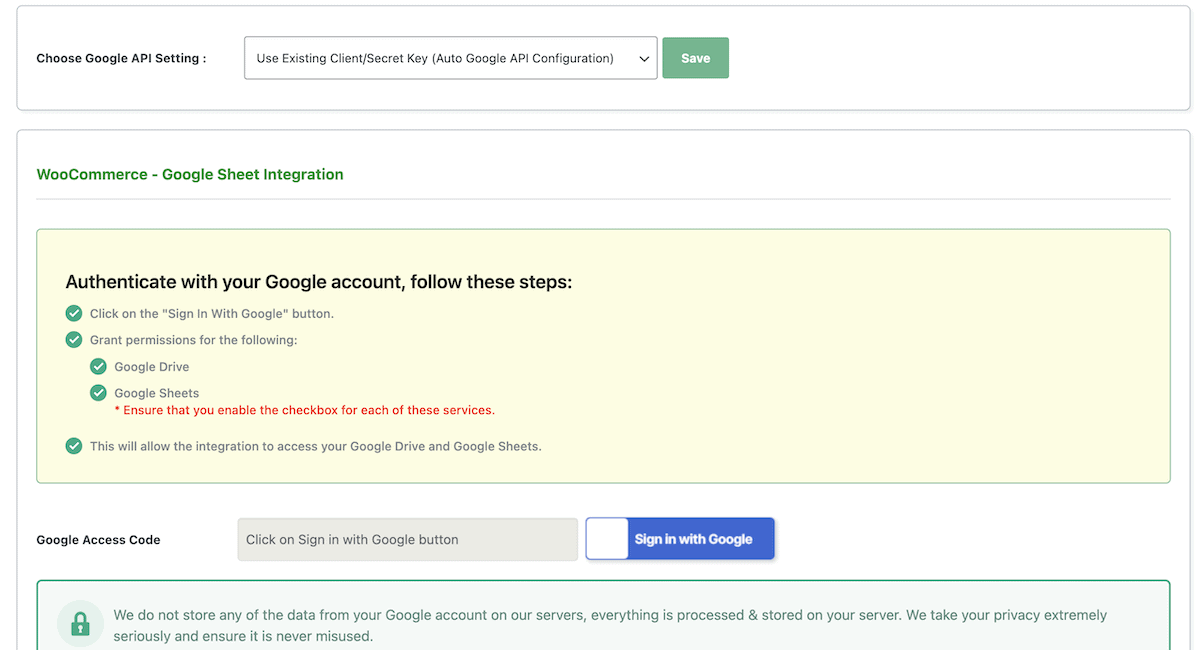
Task: Click the Google Access Code input field
Action: 408,539
